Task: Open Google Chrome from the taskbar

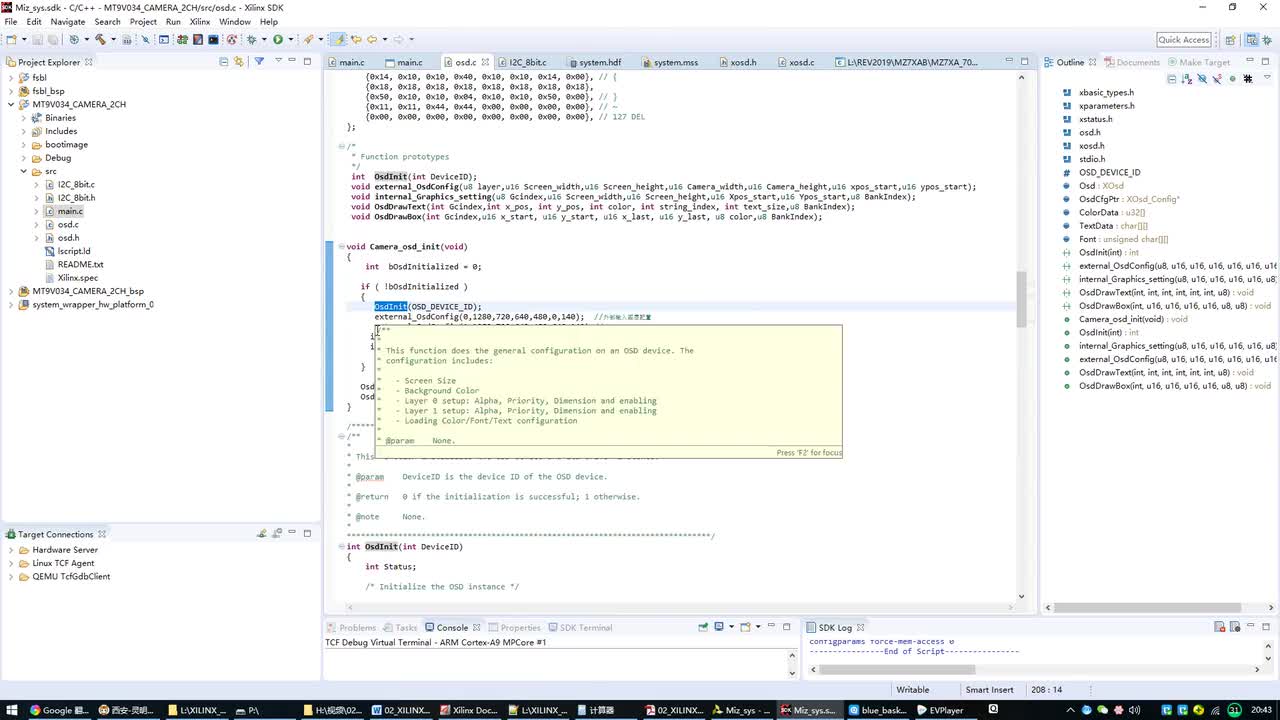Action: tap(58, 710)
